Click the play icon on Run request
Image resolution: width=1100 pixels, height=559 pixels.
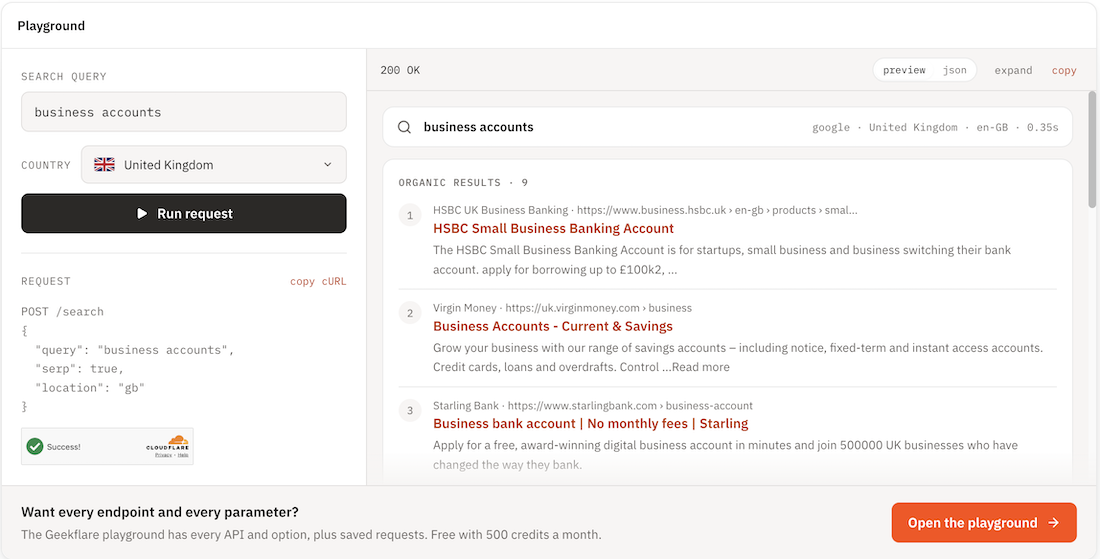tap(142, 213)
